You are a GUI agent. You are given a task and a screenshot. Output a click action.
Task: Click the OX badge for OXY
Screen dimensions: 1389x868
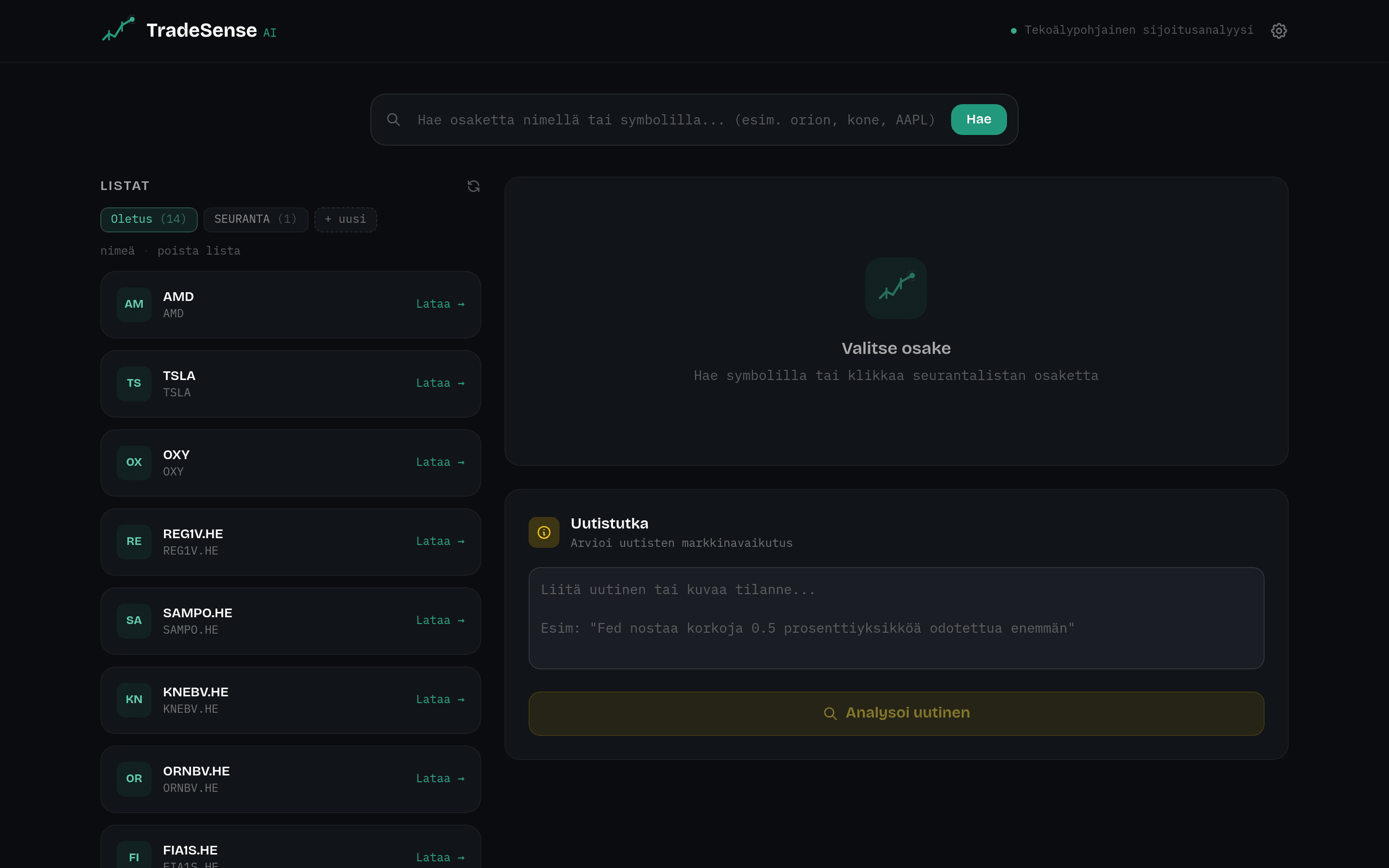click(x=134, y=463)
